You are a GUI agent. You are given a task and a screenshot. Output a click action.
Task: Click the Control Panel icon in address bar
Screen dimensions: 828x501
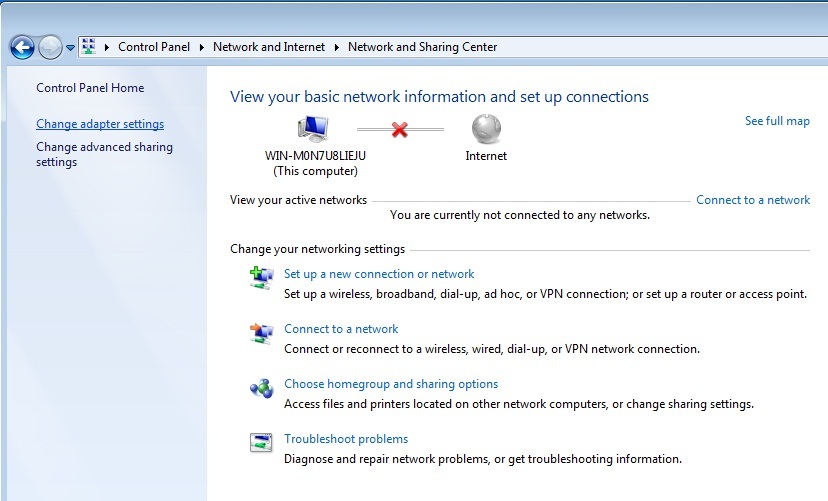[x=89, y=46]
